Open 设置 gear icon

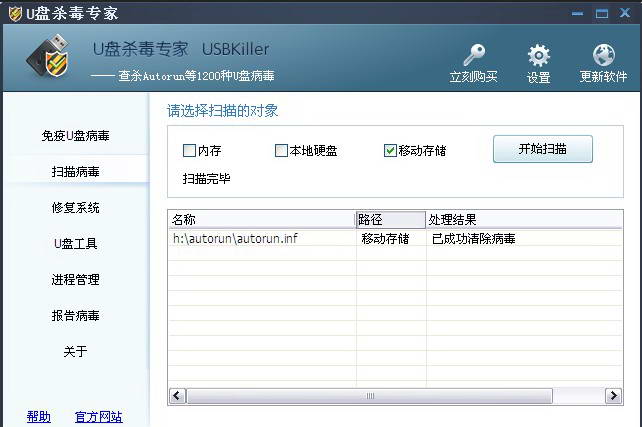coord(538,55)
